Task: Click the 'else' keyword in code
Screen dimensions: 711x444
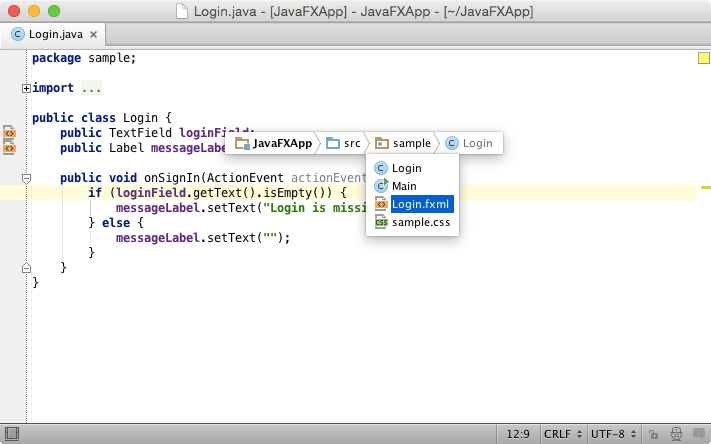Action: (116, 223)
